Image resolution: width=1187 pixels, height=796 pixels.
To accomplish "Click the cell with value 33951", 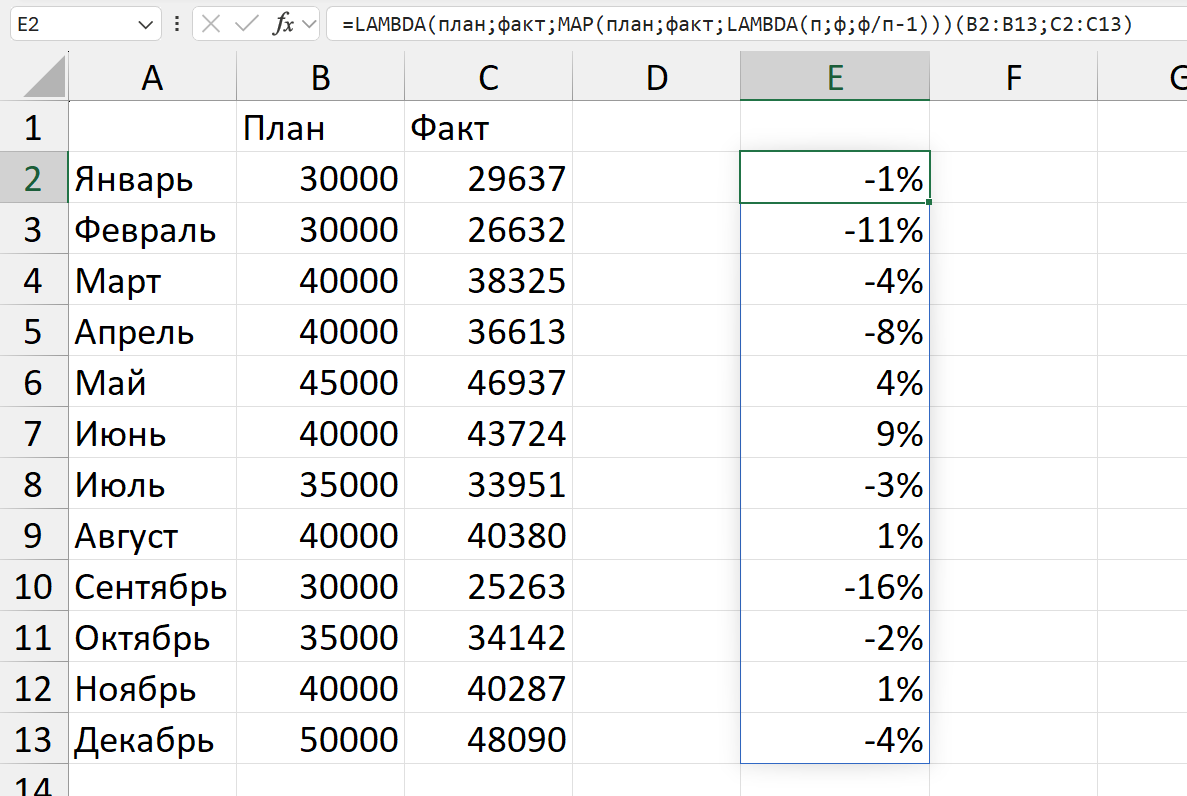I will coord(488,484).
